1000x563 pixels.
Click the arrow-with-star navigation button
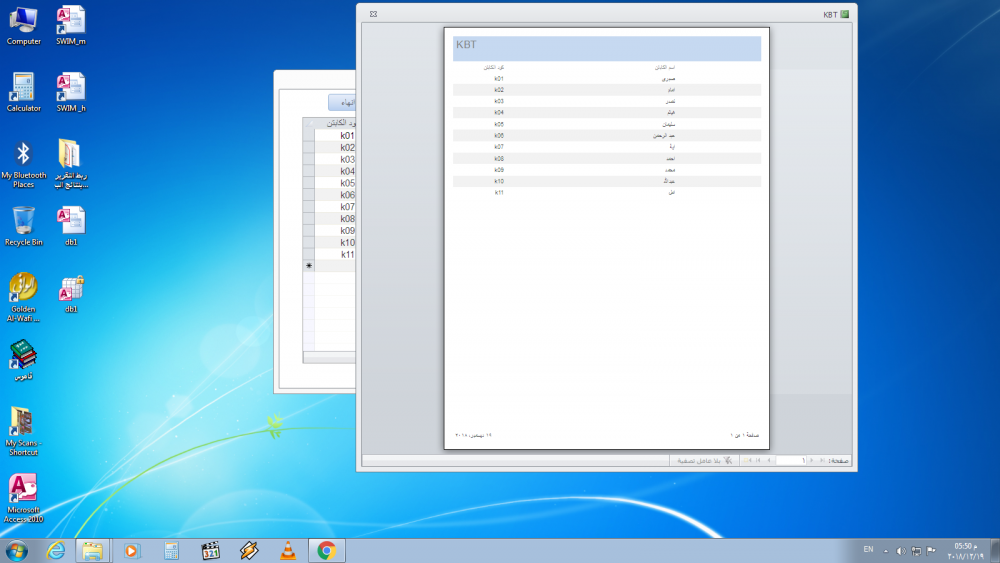747,460
